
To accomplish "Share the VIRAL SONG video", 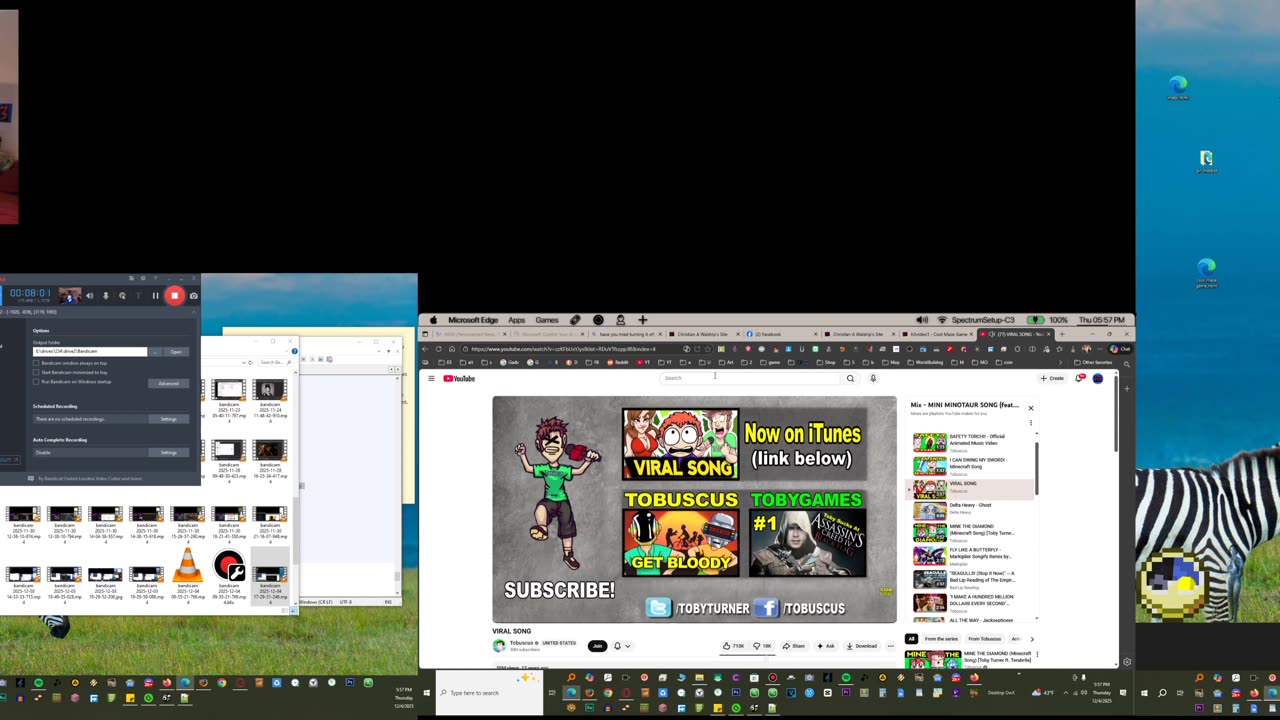I will pos(794,646).
